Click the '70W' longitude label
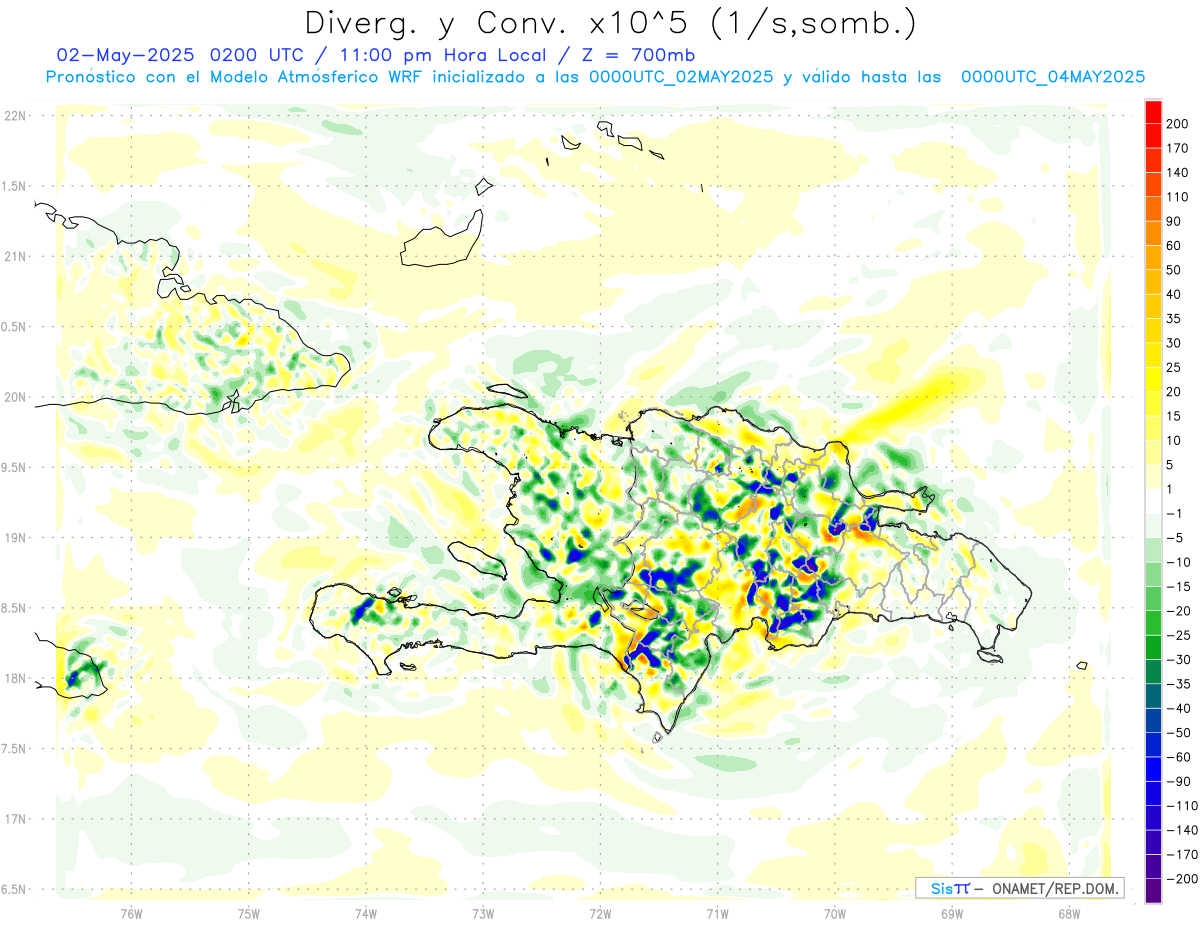Viewport: 1200px width, 927px height. [835, 913]
